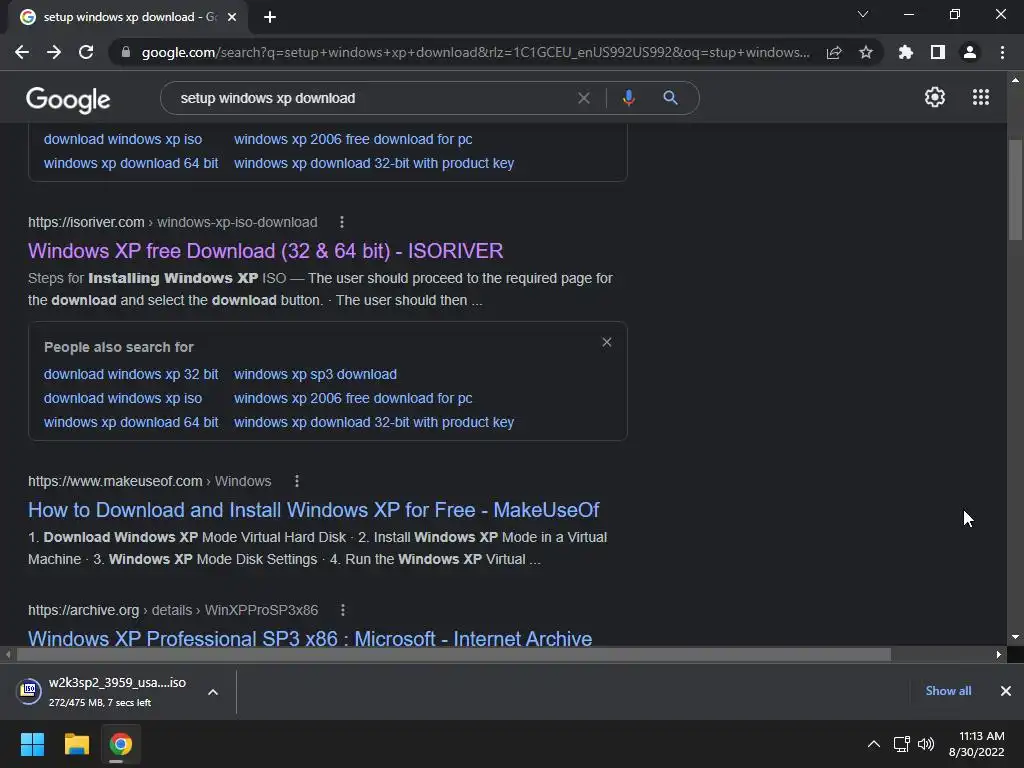The image size is (1024, 768).
Task: Open the Windows Start menu
Action: 32,744
